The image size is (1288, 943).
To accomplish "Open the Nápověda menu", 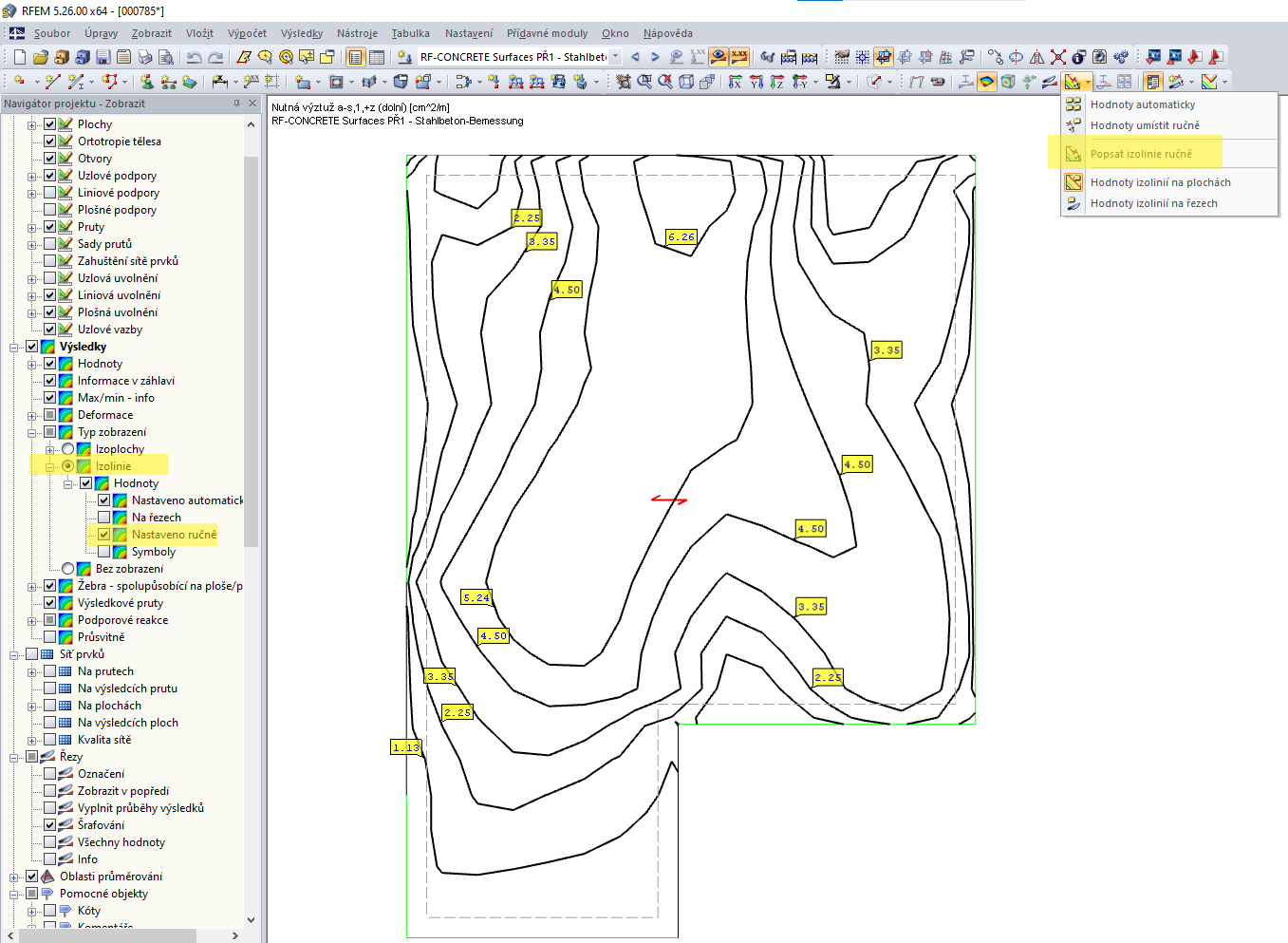I will tap(667, 33).
